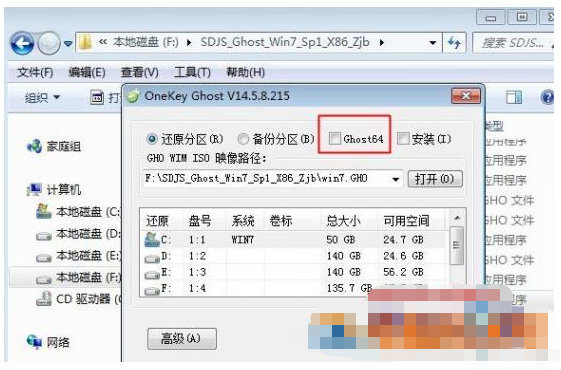Click the folder icon in address bar
Image resolution: width=561 pixels, height=370 pixels.
click(86, 43)
